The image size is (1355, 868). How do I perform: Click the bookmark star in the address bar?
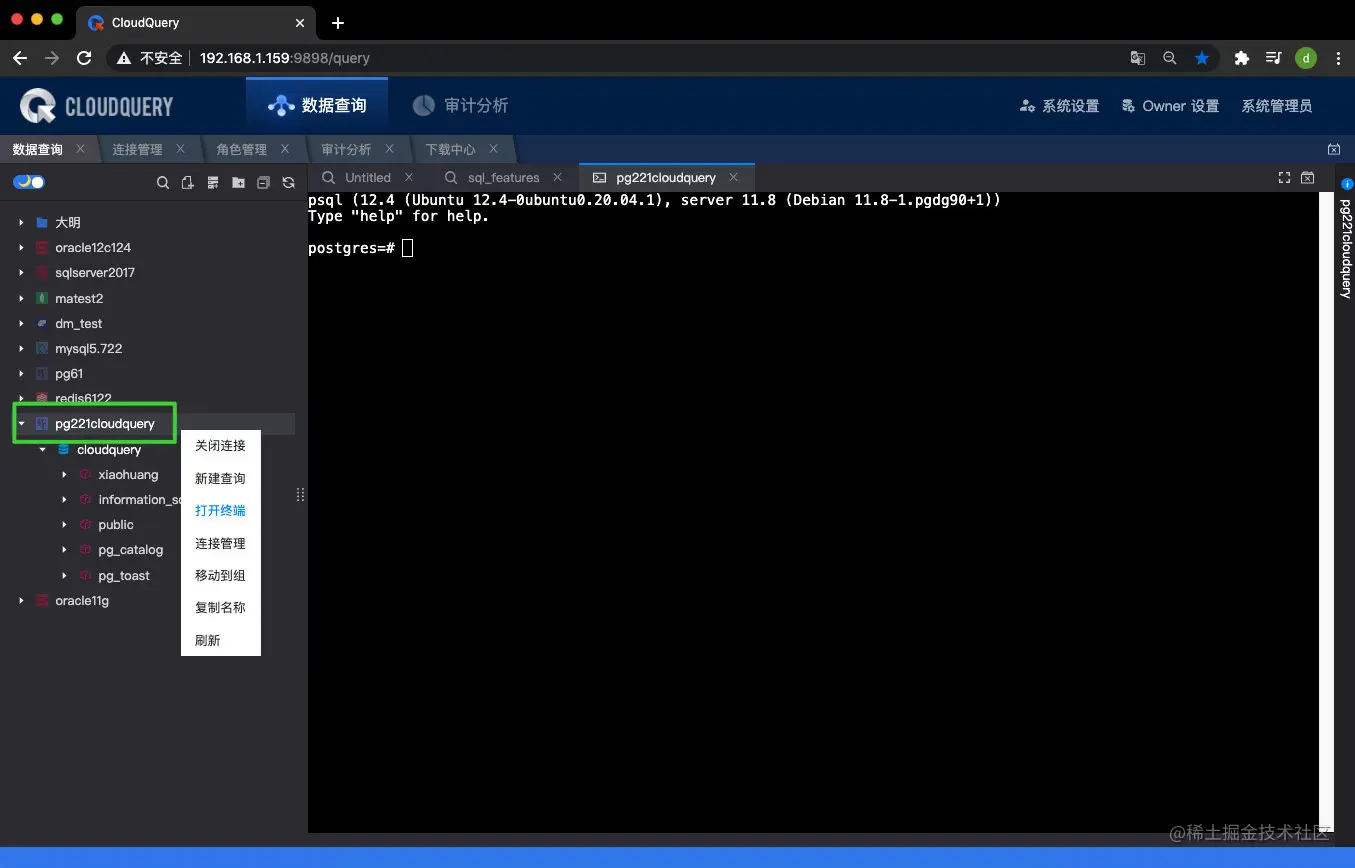(x=1202, y=58)
